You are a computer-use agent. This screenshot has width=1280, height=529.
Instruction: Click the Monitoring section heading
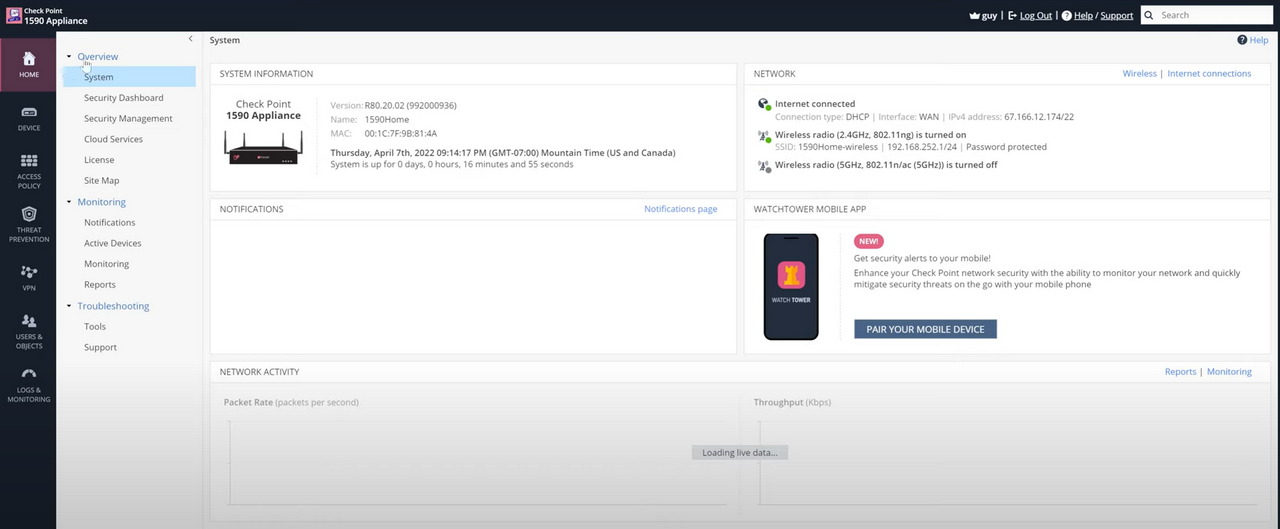coord(102,202)
